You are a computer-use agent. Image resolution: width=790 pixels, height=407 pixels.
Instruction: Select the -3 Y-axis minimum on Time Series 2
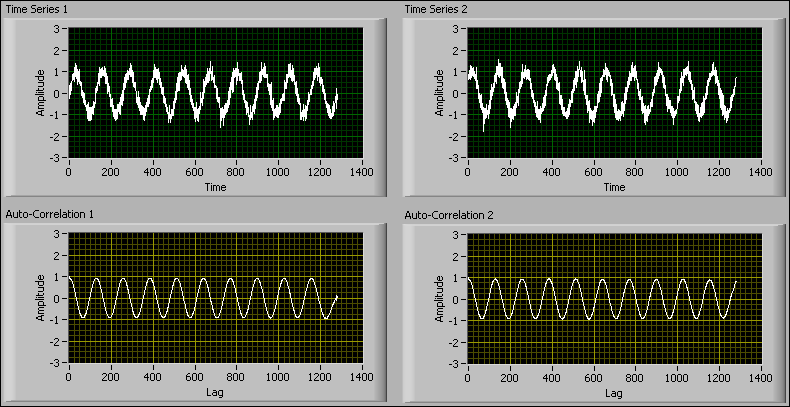click(455, 159)
